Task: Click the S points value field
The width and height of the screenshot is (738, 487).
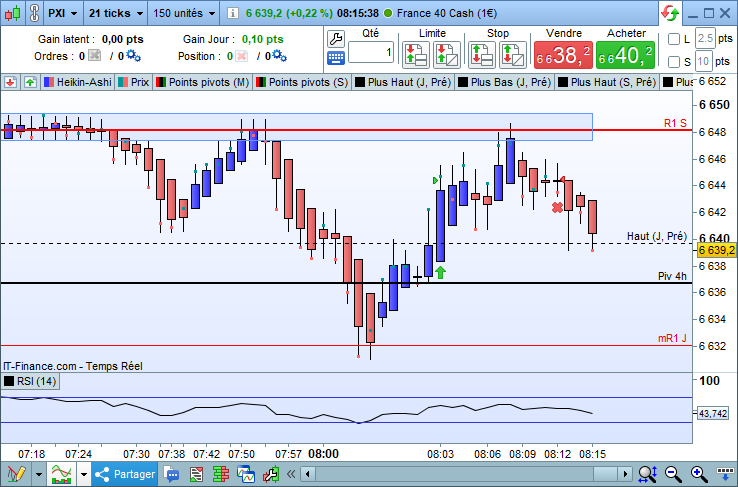Action: 703,62
